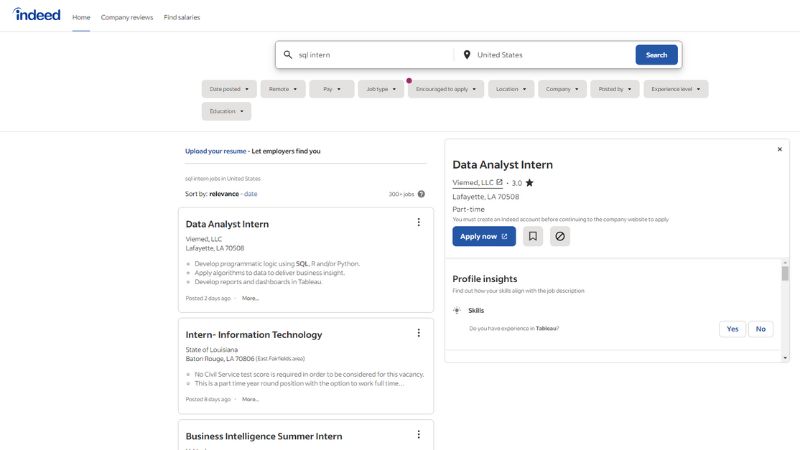Click the Skills lightbulb icon
Viewport: 800px width, 450px height.
pos(457,310)
